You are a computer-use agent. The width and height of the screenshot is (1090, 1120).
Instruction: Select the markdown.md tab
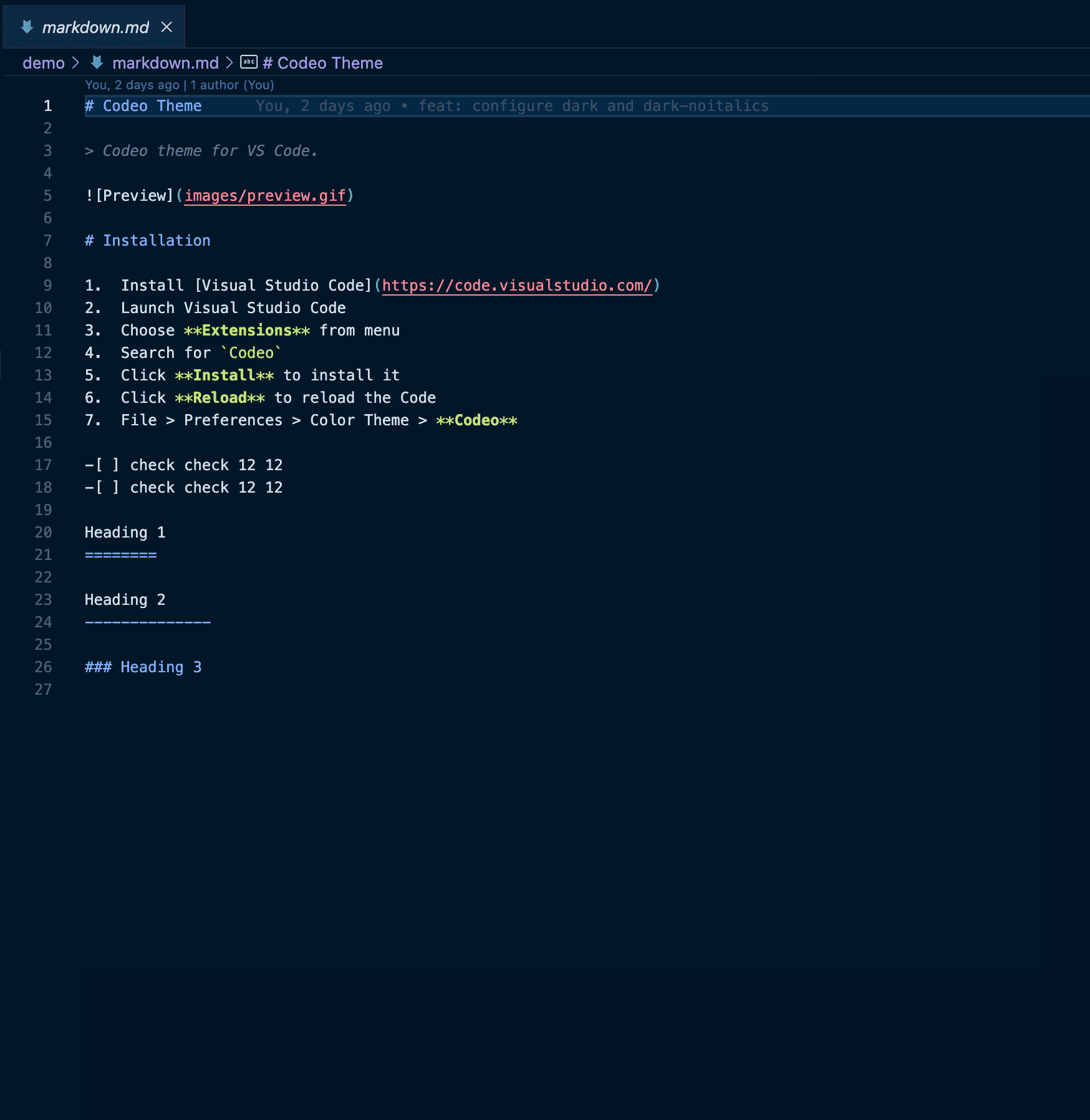click(95, 27)
